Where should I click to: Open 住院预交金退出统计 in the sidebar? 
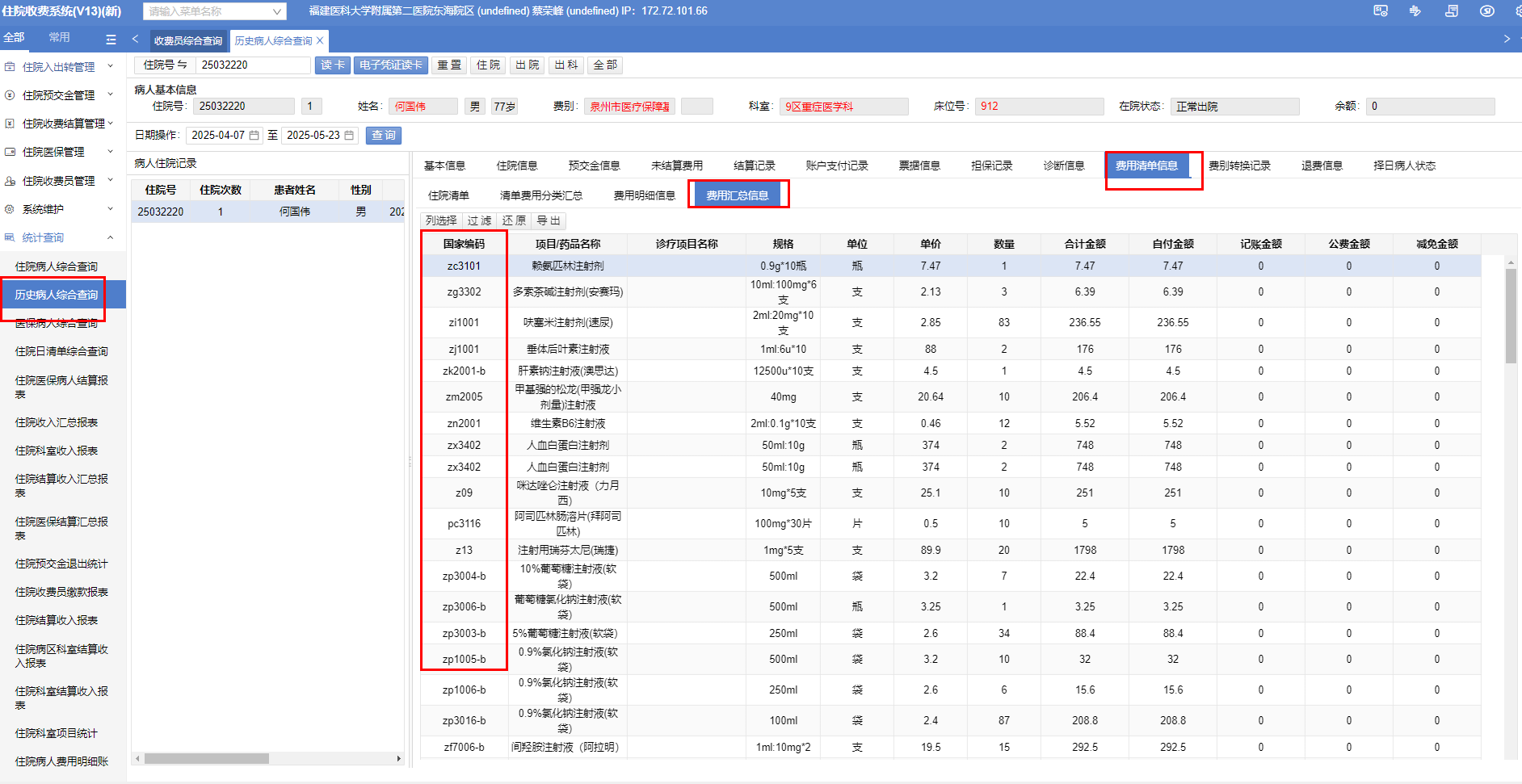point(61,564)
